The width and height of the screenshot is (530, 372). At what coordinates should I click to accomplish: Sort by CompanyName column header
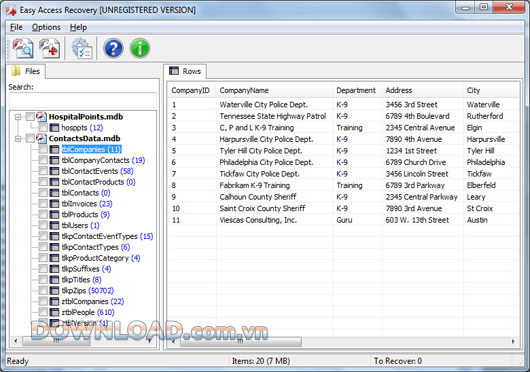[274, 91]
